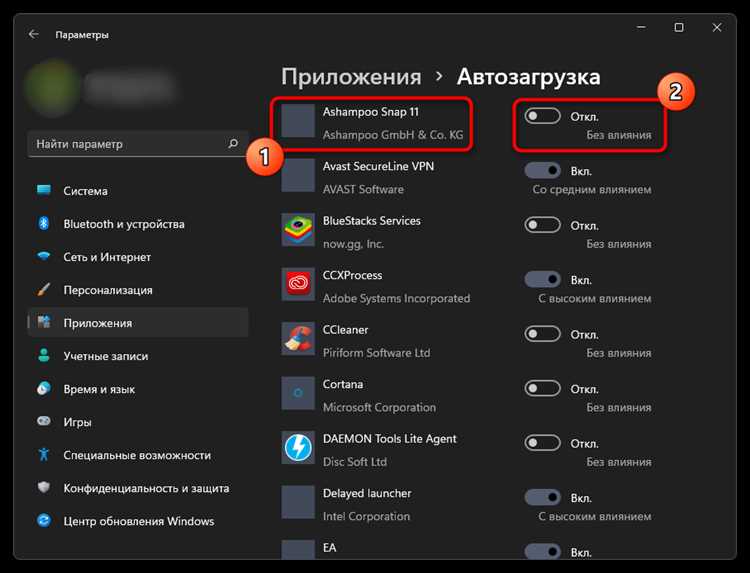Click the Сеть и Интернет Wi-Fi icon

coord(44,256)
